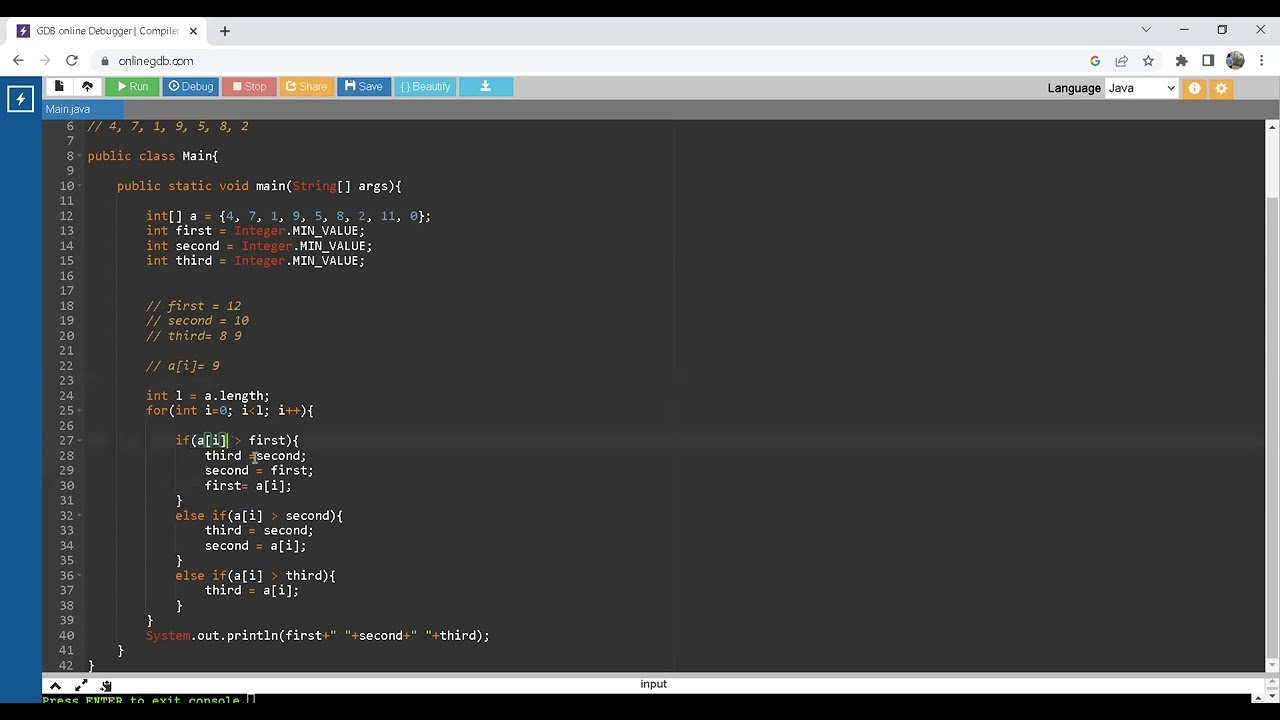Click the line 'int[] a = {4, 7, 1, 9...'

pos(288,216)
